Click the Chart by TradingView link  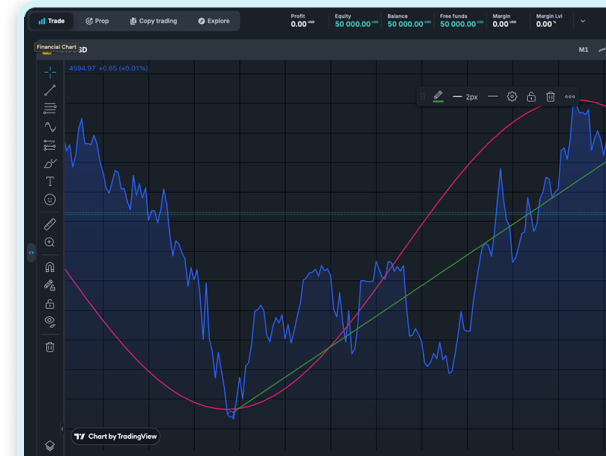pos(116,436)
